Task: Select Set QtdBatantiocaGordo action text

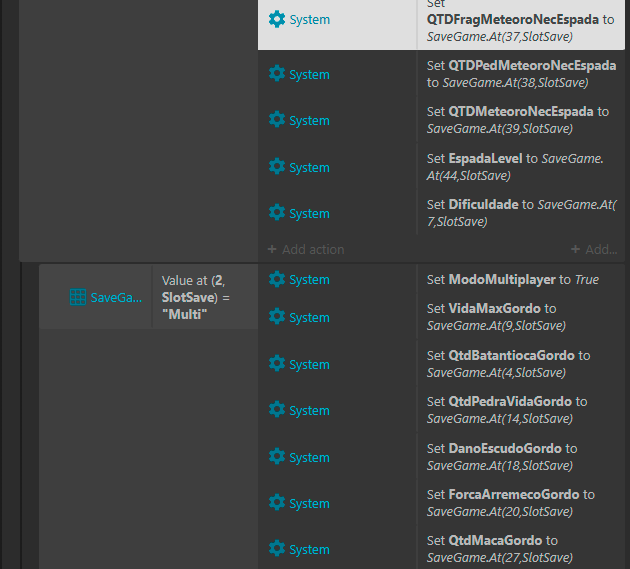Action: (x=508, y=364)
